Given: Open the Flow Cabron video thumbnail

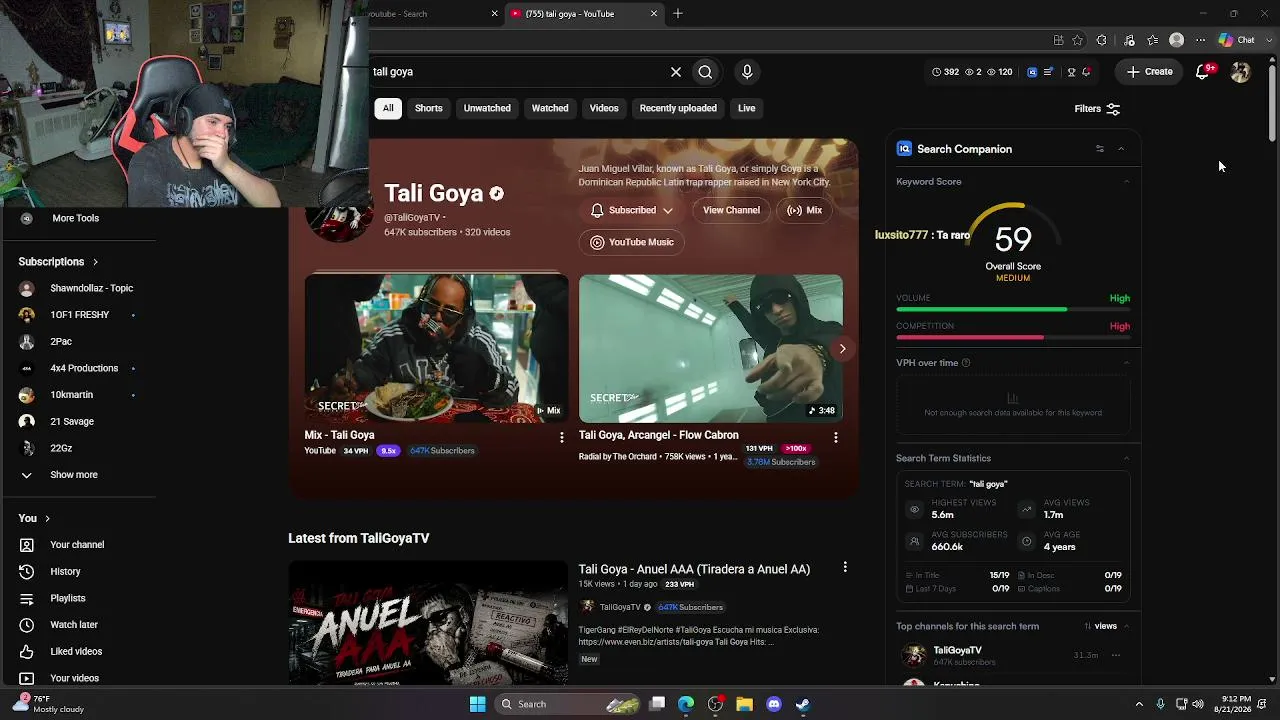Looking at the screenshot, I should click(x=711, y=349).
